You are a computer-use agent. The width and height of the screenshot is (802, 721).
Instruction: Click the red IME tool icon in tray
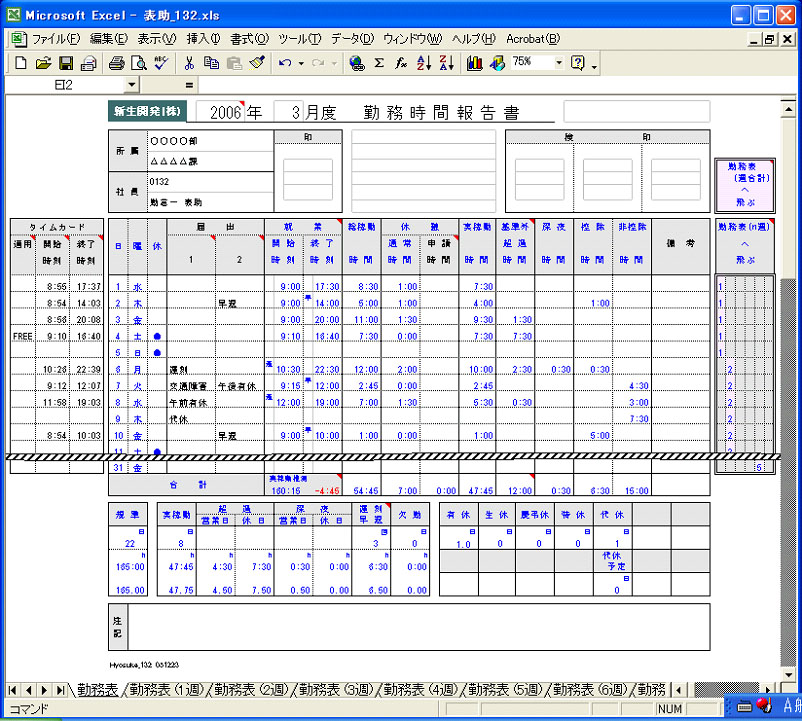pyautogui.click(x=765, y=706)
